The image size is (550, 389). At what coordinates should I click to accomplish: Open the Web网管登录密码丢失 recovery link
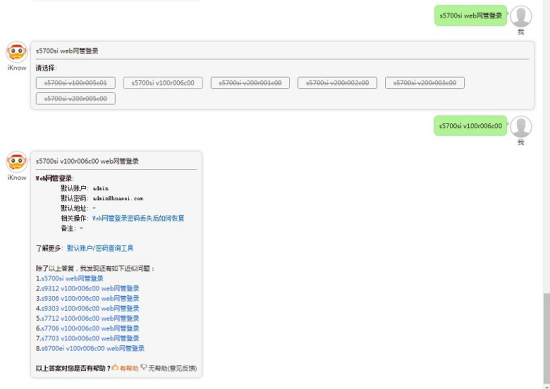click(x=138, y=218)
